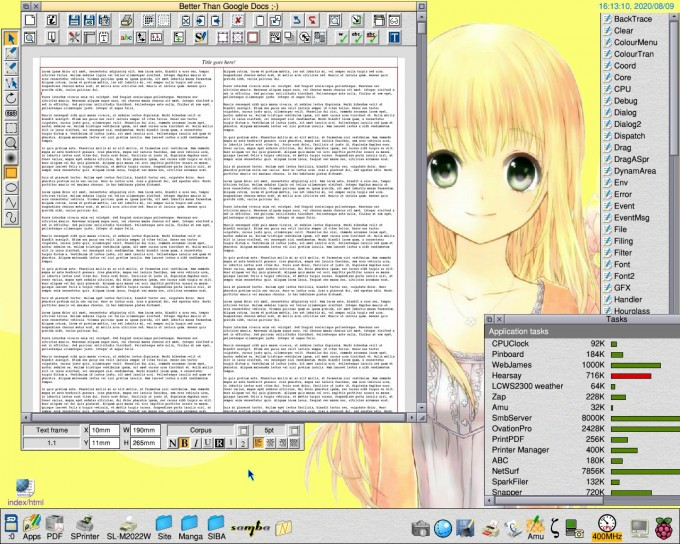680x544 pixels.
Task: Click the 1.1 frame number button
Action: pos(52,443)
